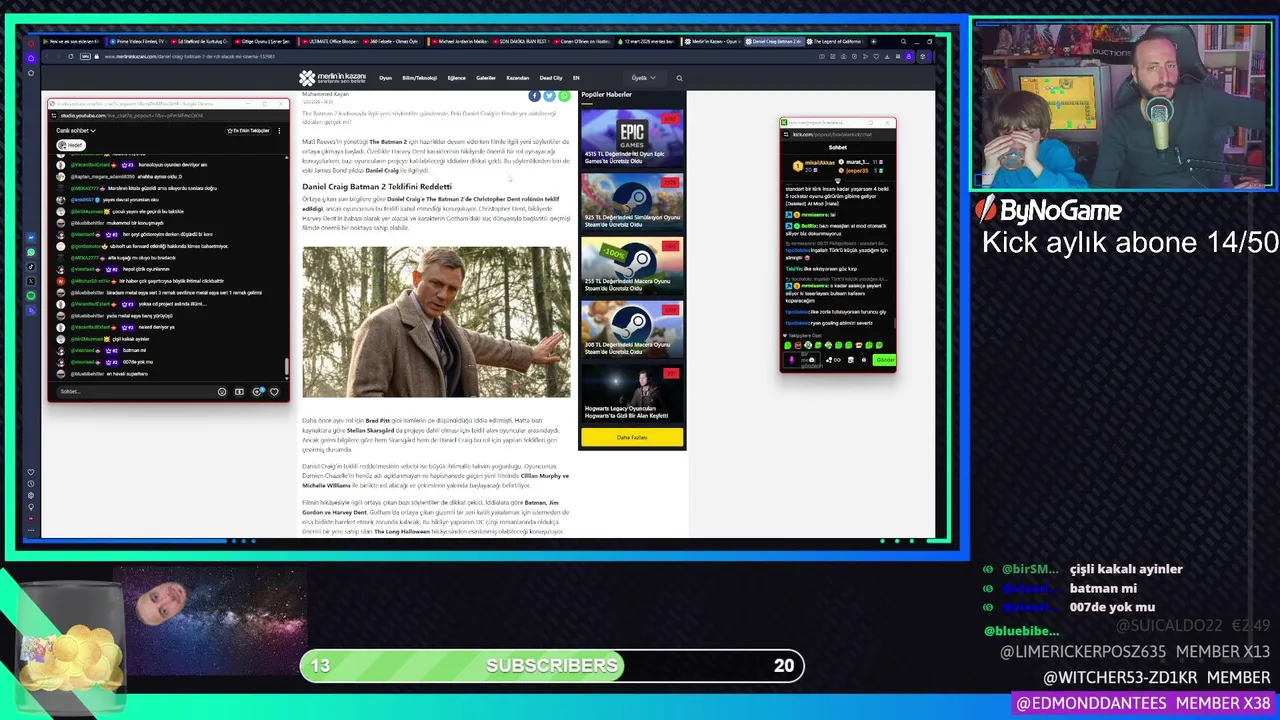Open the Merlin'in Kazanı site logo
The width and height of the screenshot is (1280, 720).
(x=332, y=78)
